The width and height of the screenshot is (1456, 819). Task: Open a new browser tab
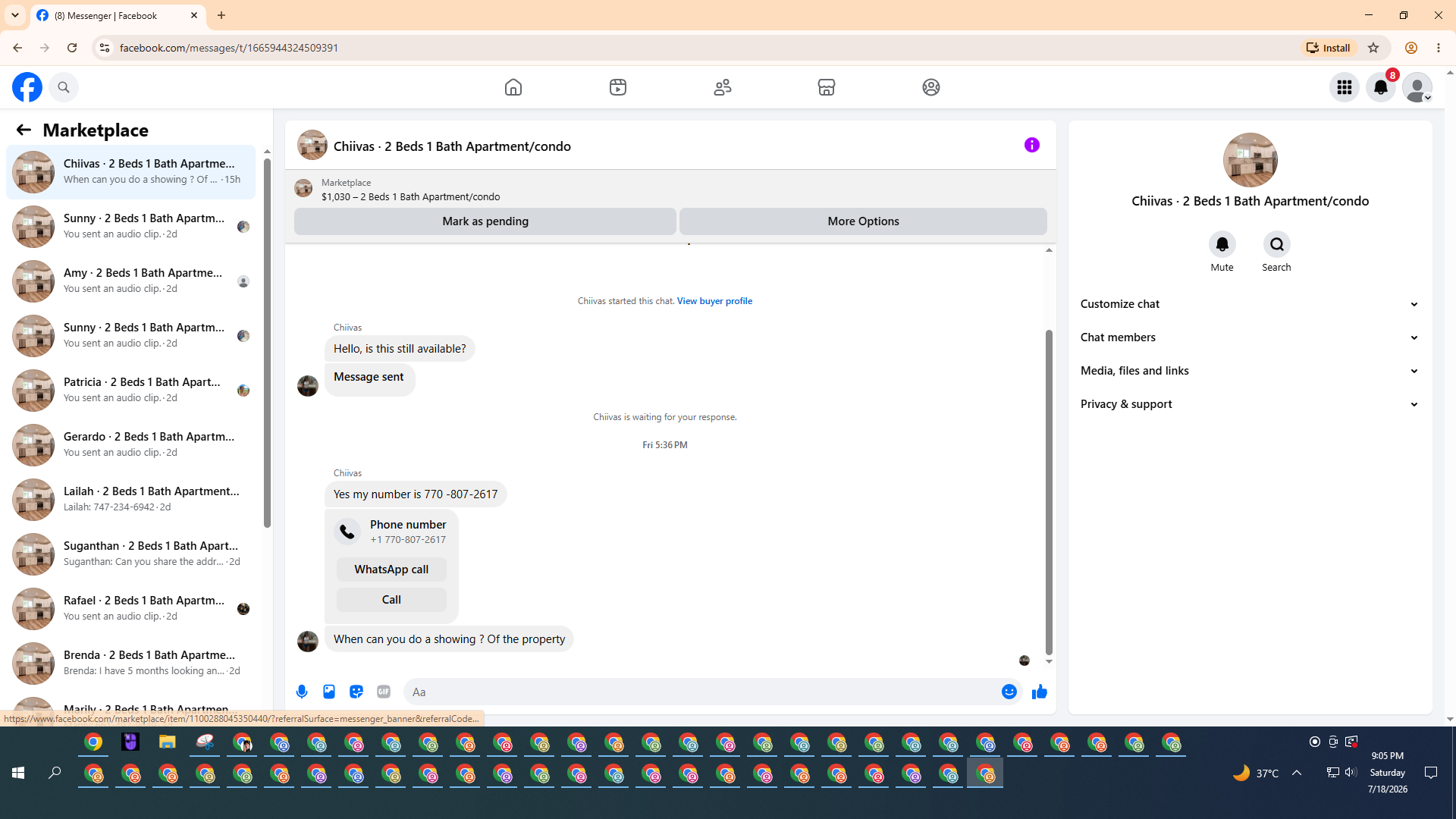[221, 15]
